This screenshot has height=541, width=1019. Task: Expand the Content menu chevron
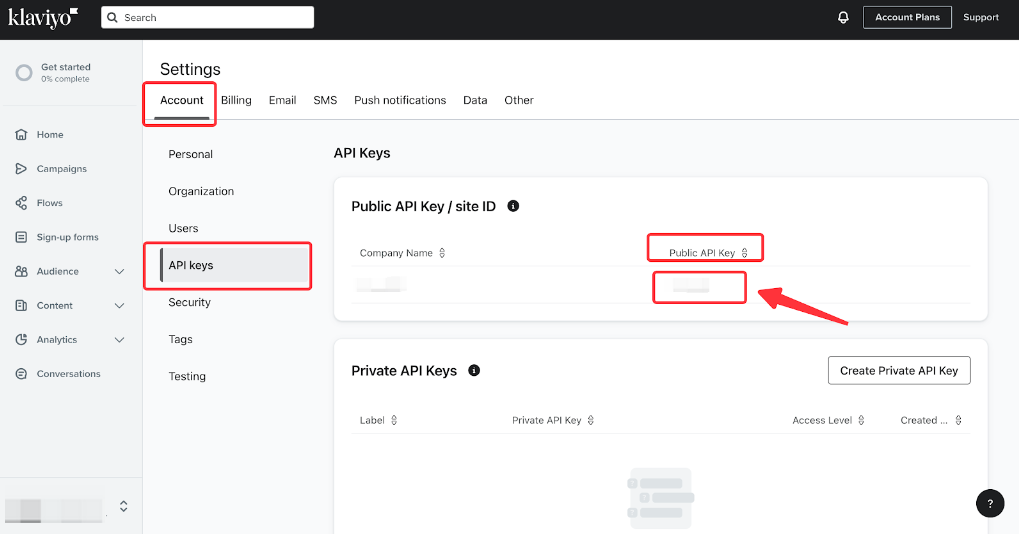click(120, 305)
